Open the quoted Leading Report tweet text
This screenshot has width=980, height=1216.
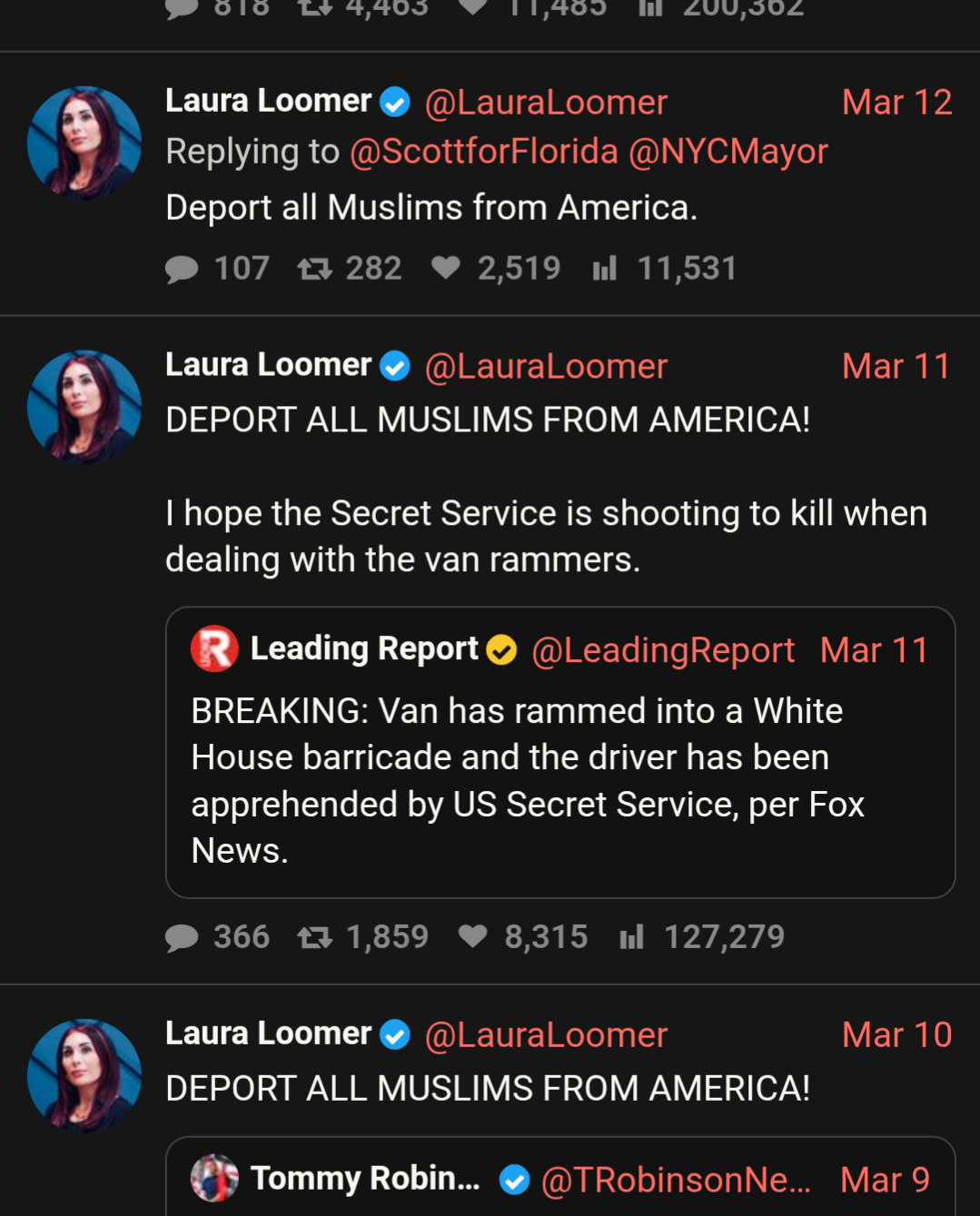527,781
